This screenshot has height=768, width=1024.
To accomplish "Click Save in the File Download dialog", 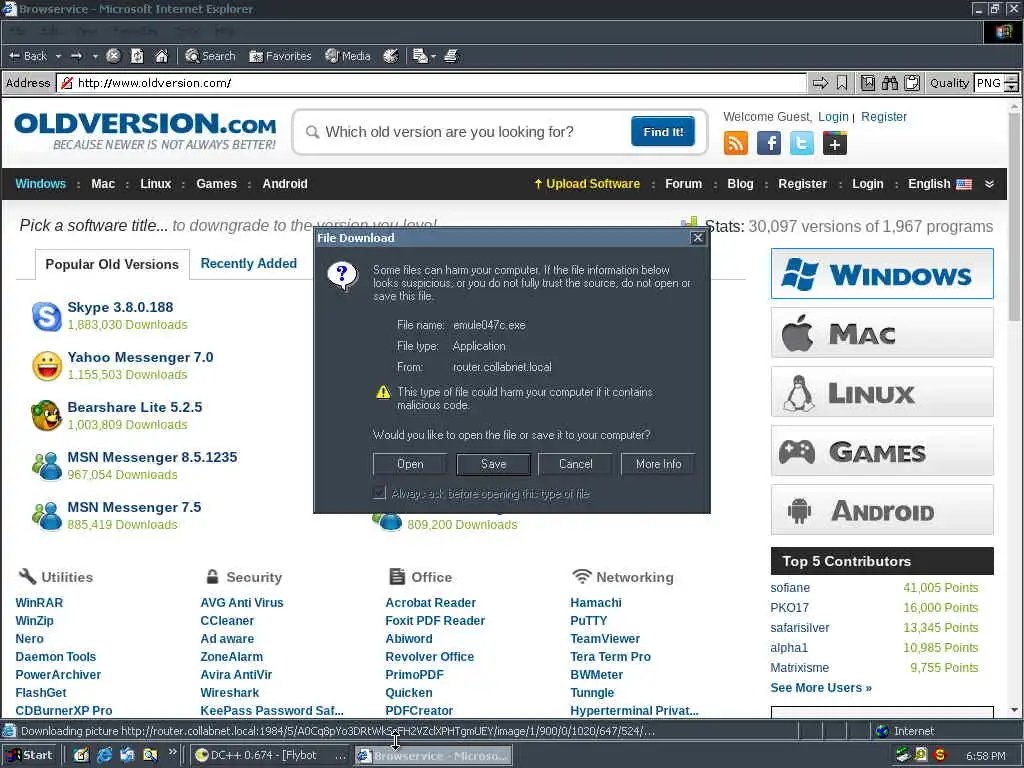I will pos(494,464).
